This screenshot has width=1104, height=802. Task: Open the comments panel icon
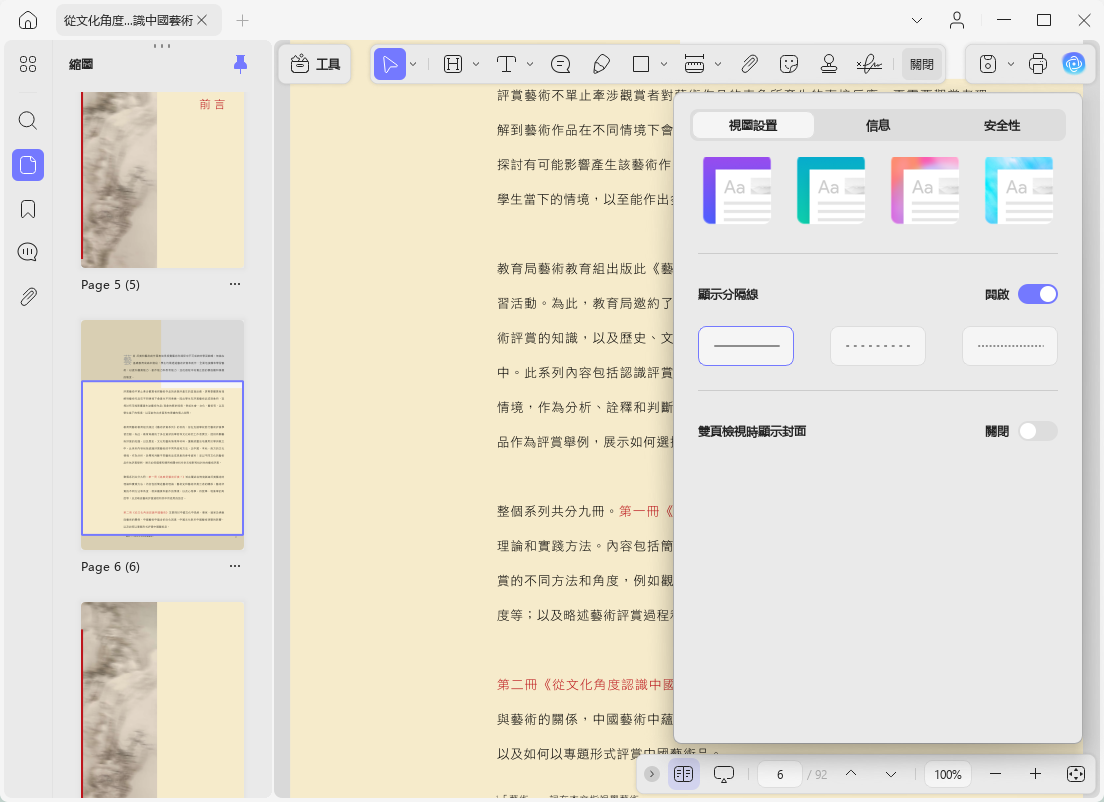pos(27,252)
